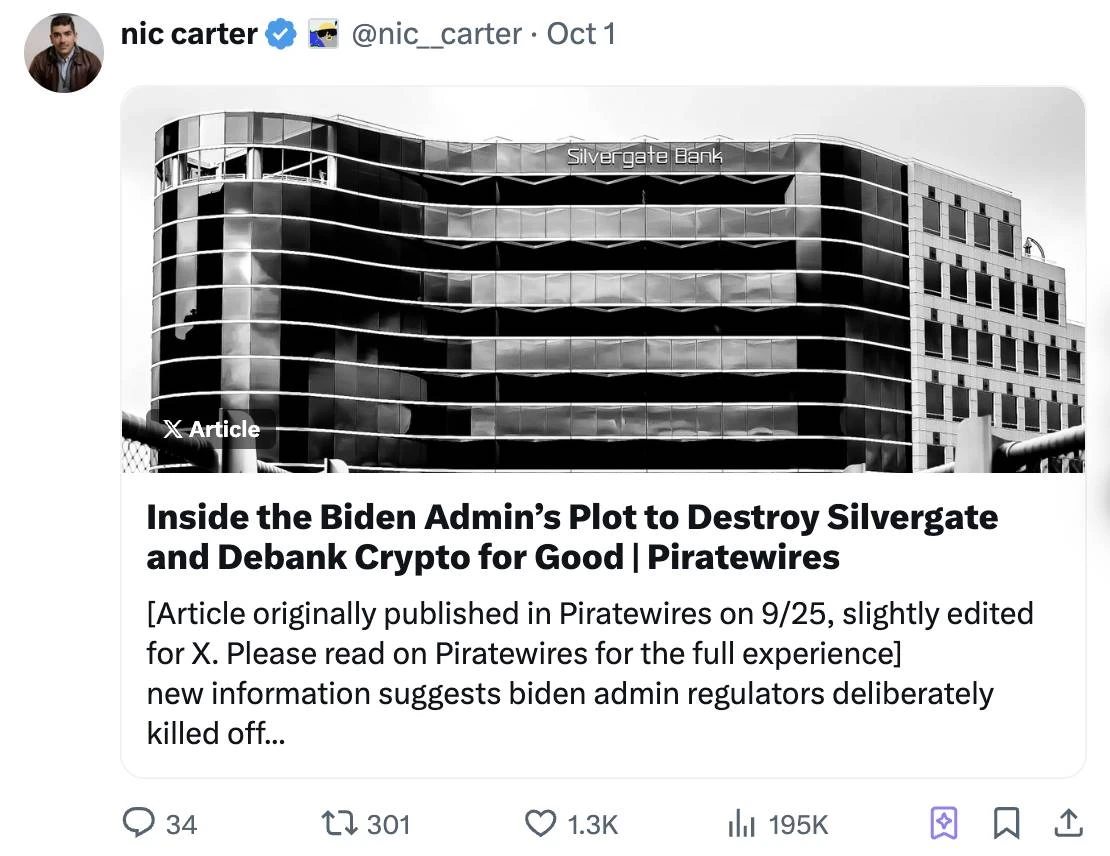Click the 301 repost count
The image size is (1110, 856).
pyautogui.click(x=389, y=824)
